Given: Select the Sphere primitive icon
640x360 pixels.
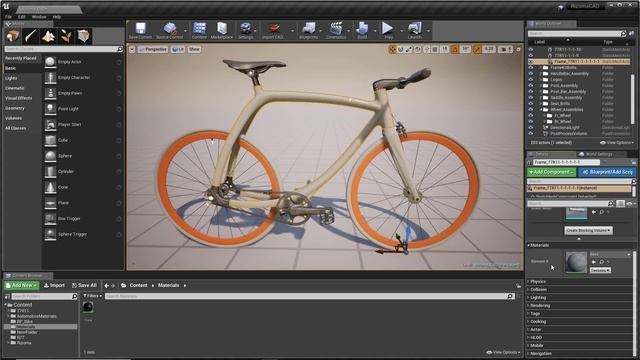Looking at the screenshot, I should (50, 156).
